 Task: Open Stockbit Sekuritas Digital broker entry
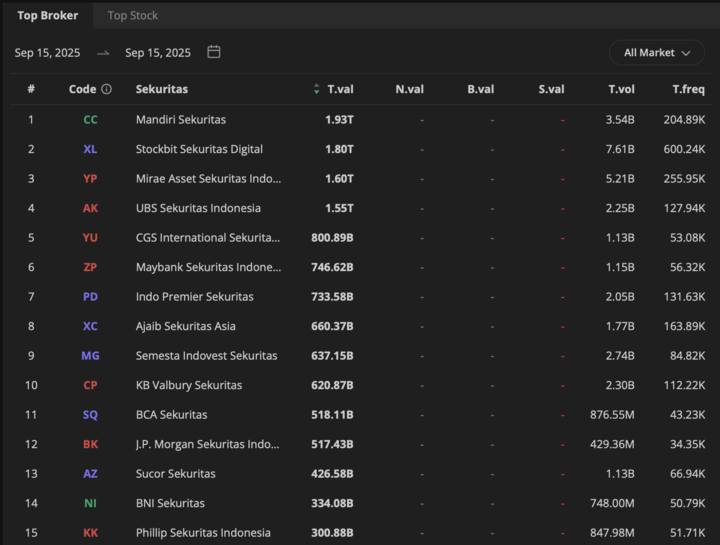point(199,149)
